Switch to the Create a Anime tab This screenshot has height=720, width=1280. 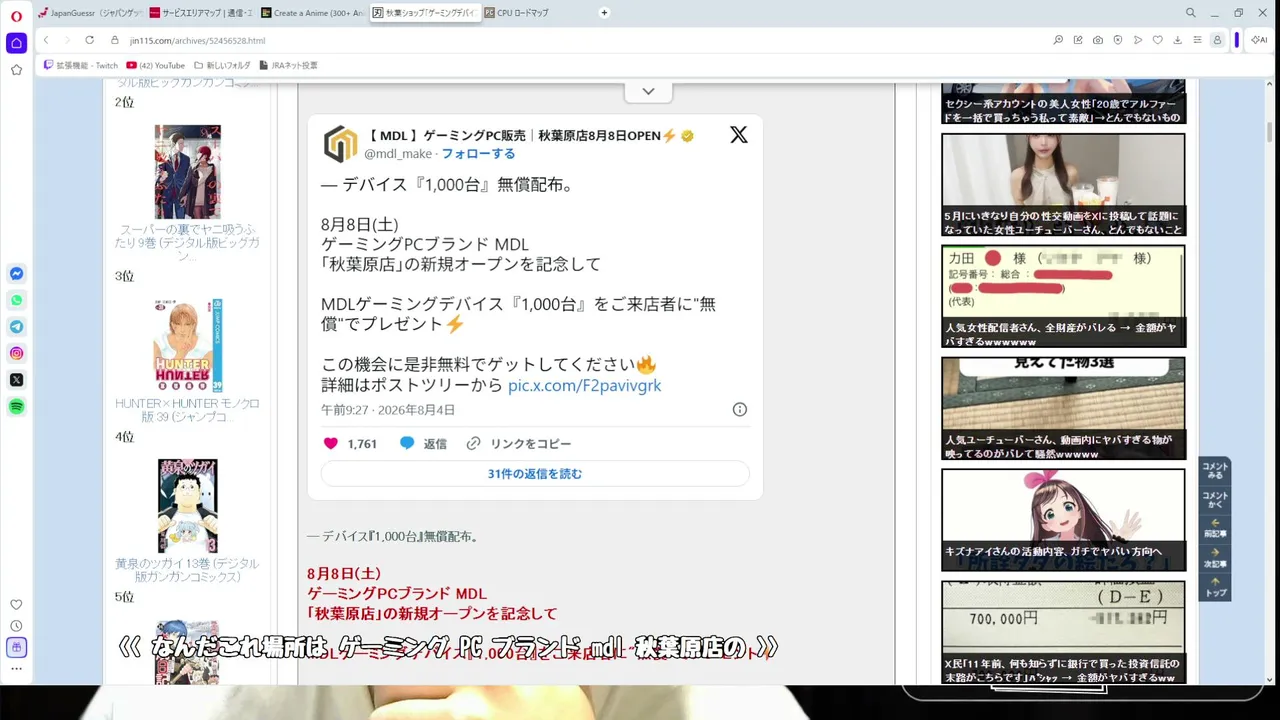(x=313, y=13)
